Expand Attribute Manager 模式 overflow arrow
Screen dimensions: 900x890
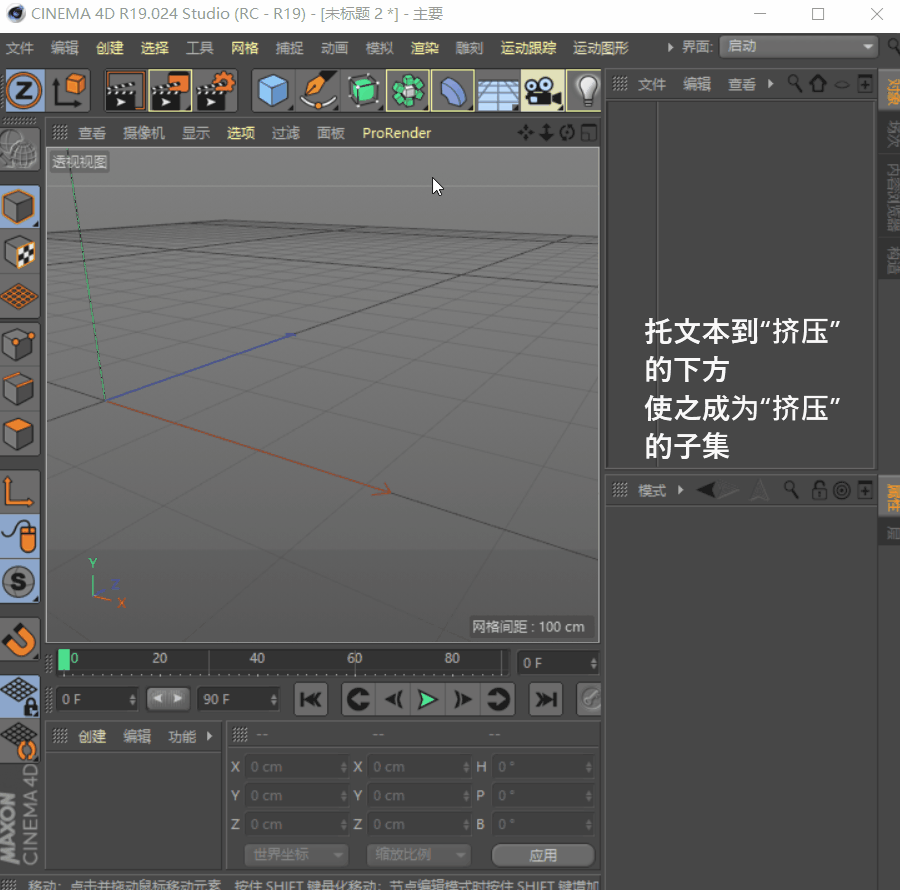(x=681, y=490)
